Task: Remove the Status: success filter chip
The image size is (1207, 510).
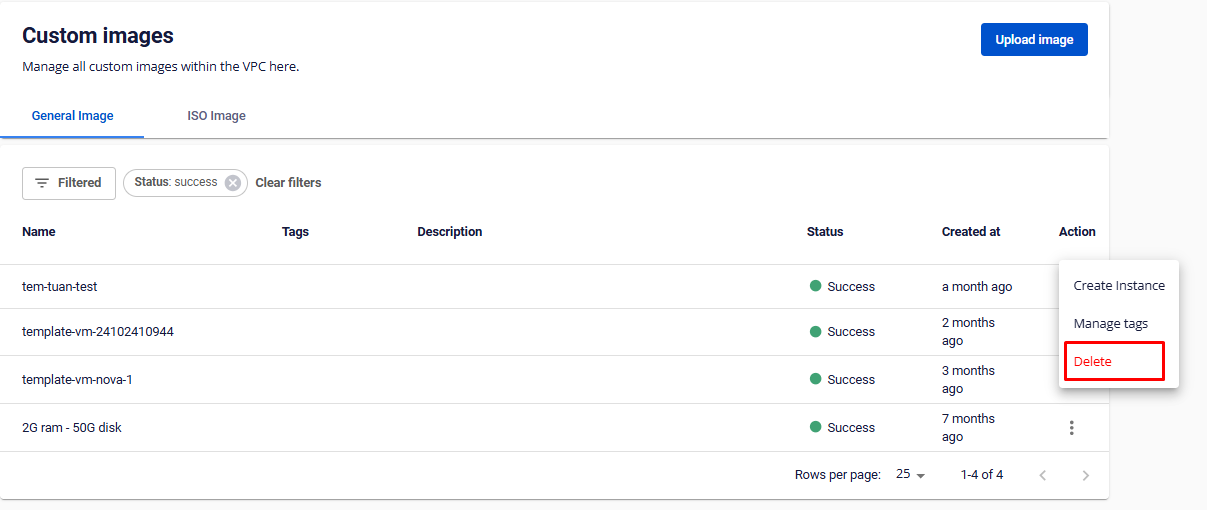Action: click(x=233, y=183)
